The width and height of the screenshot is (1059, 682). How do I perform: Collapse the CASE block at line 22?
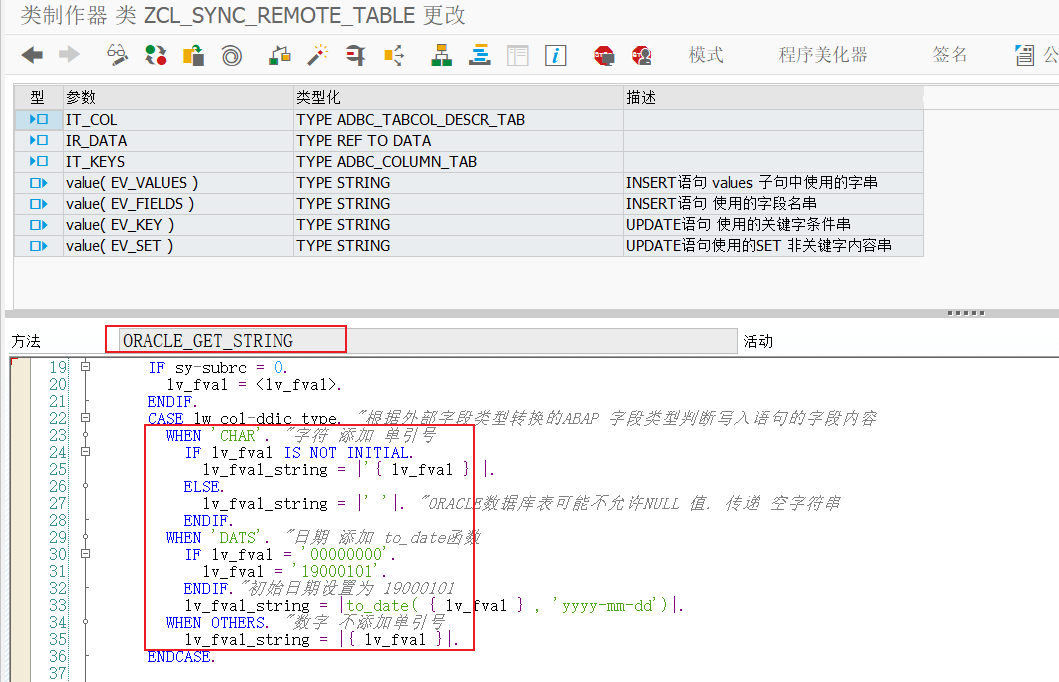coord(86,418)
